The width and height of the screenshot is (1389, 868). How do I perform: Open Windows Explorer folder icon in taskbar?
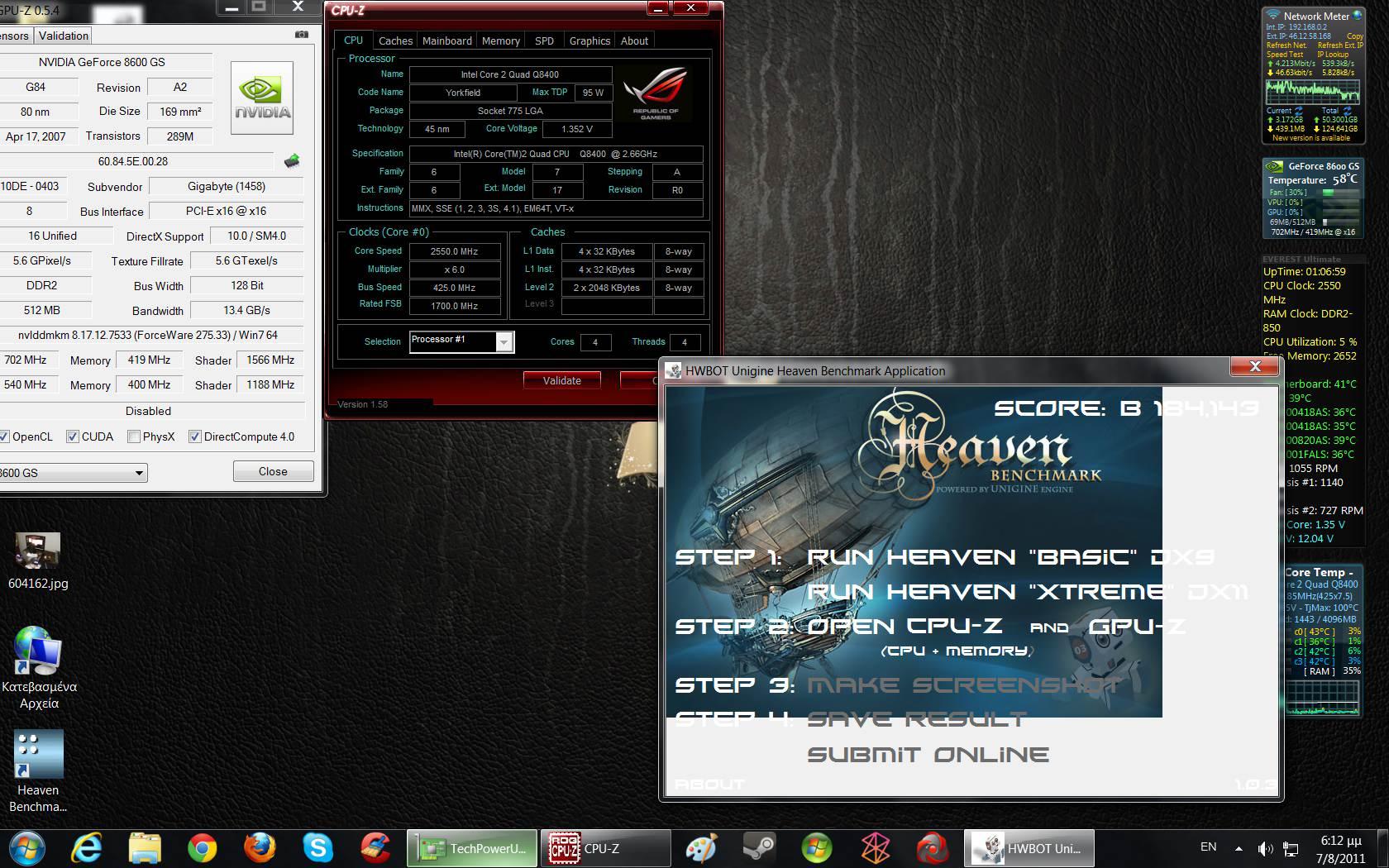tap(145, 848)
